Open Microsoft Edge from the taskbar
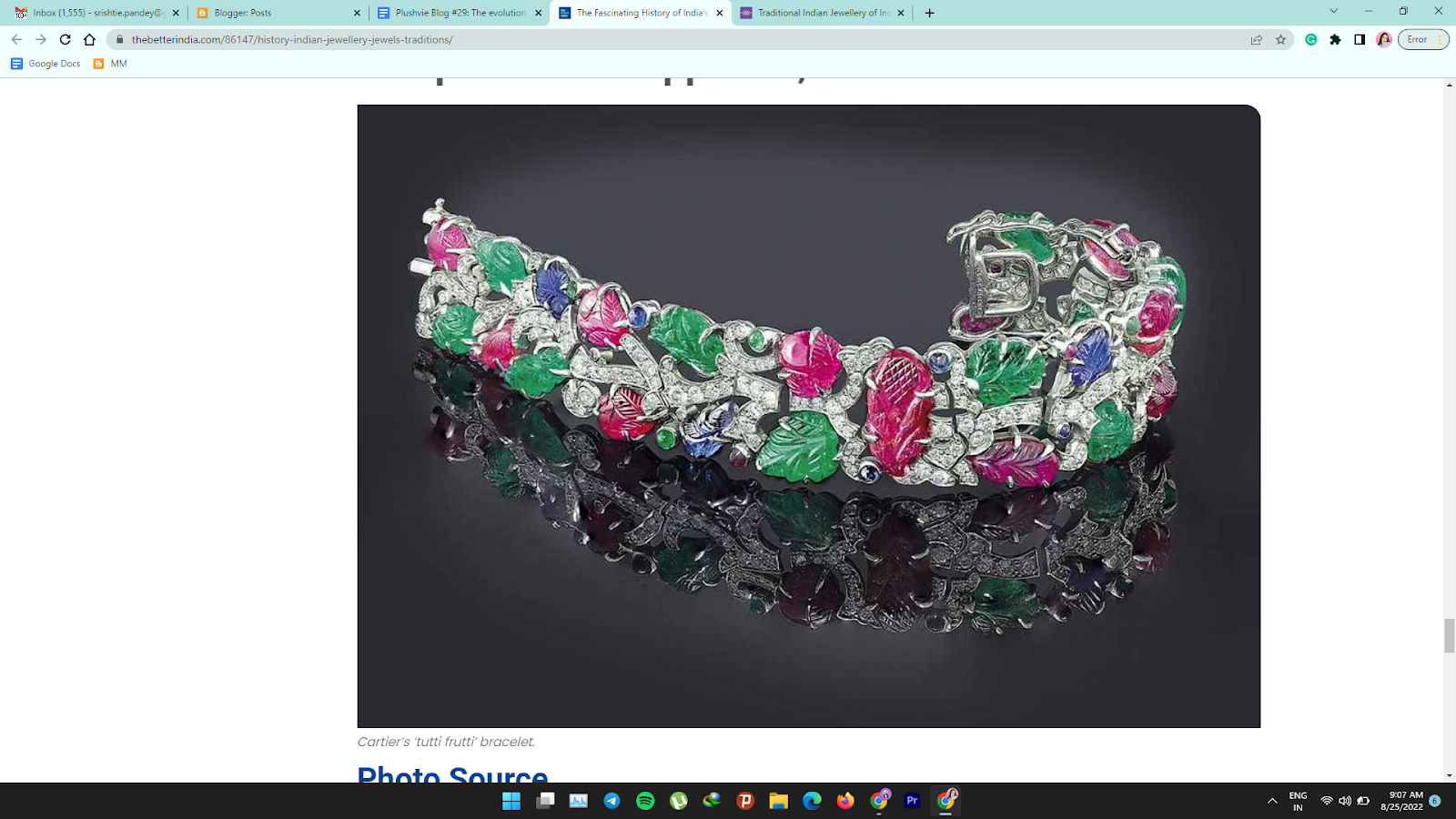The width and height of the screenshot is (1456, 819). click(812, 801)
